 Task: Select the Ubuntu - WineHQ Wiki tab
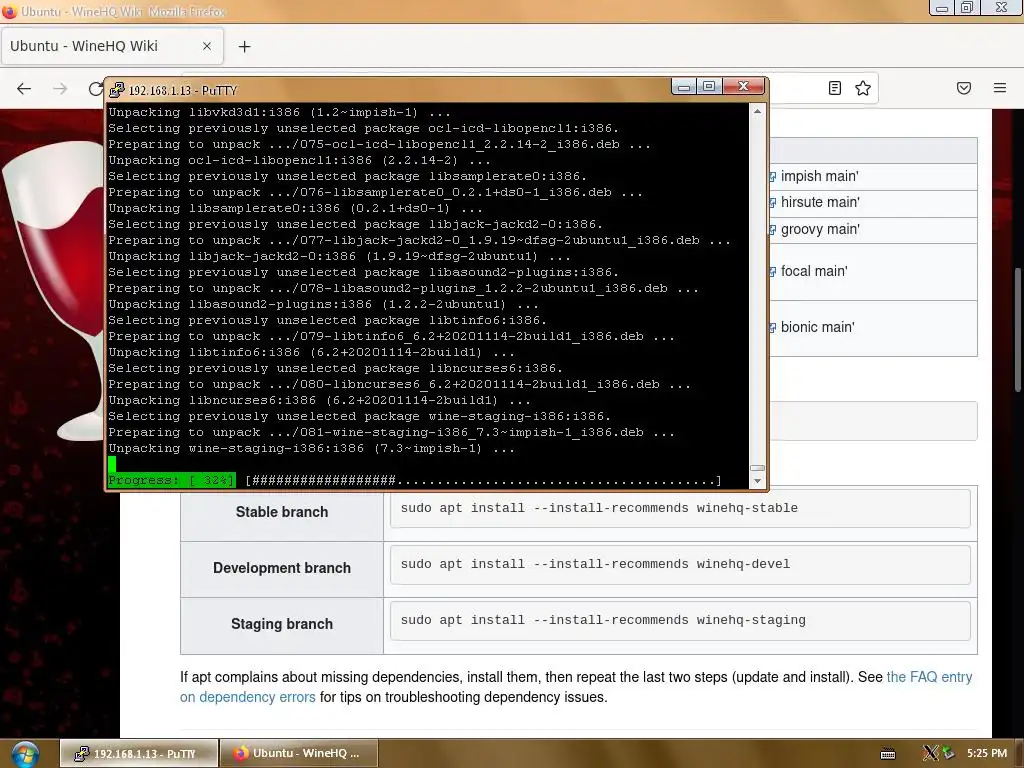(x=112, y=46)
